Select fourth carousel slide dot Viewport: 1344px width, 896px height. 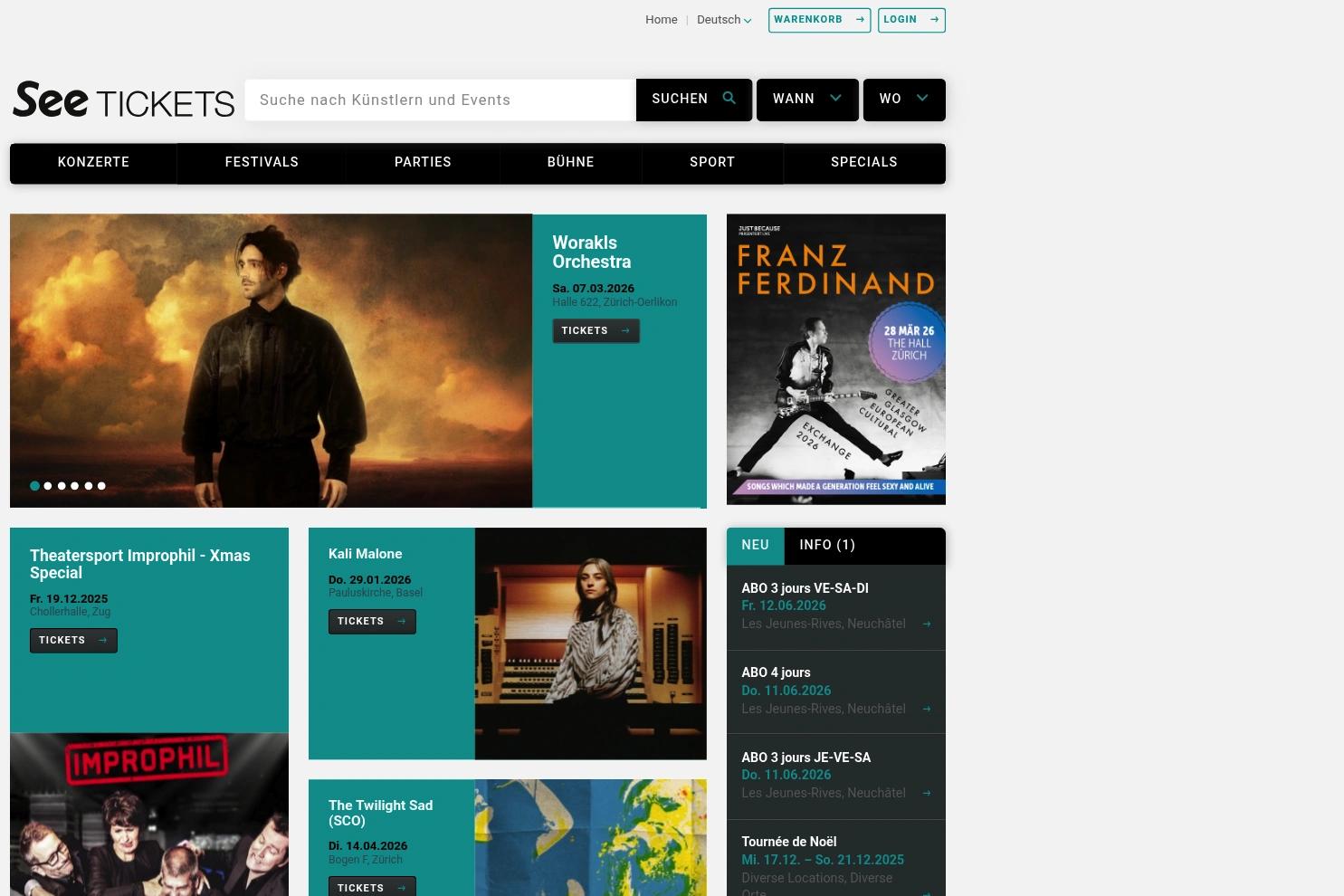point(75,486)
